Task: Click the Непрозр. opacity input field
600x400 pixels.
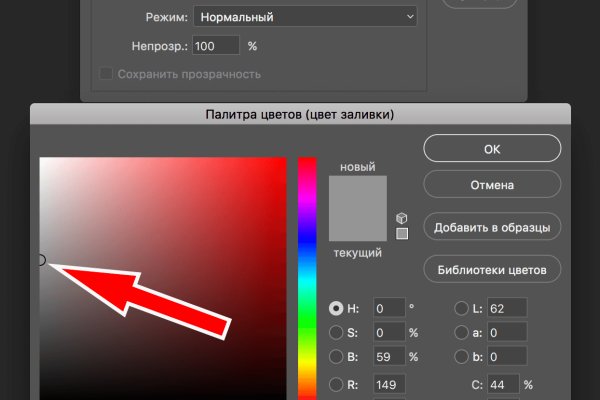Action: pos(217,46)
